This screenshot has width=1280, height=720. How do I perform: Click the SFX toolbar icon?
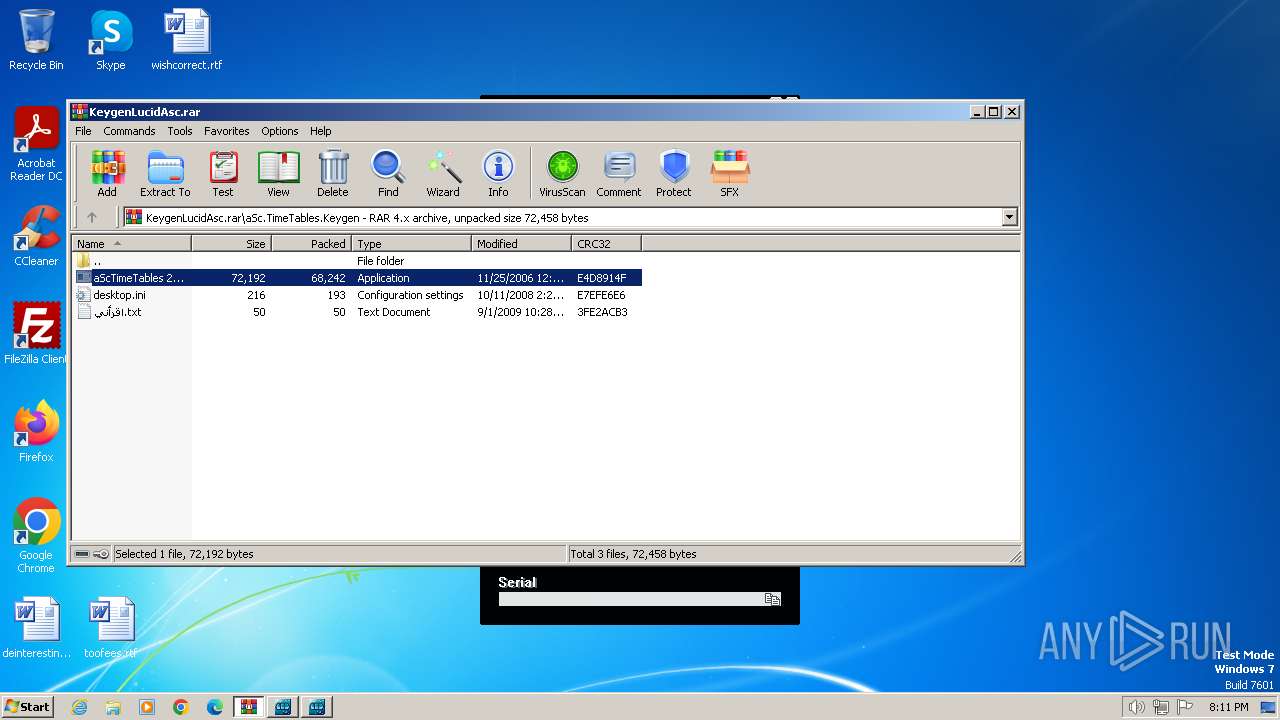tap(730, 174)
